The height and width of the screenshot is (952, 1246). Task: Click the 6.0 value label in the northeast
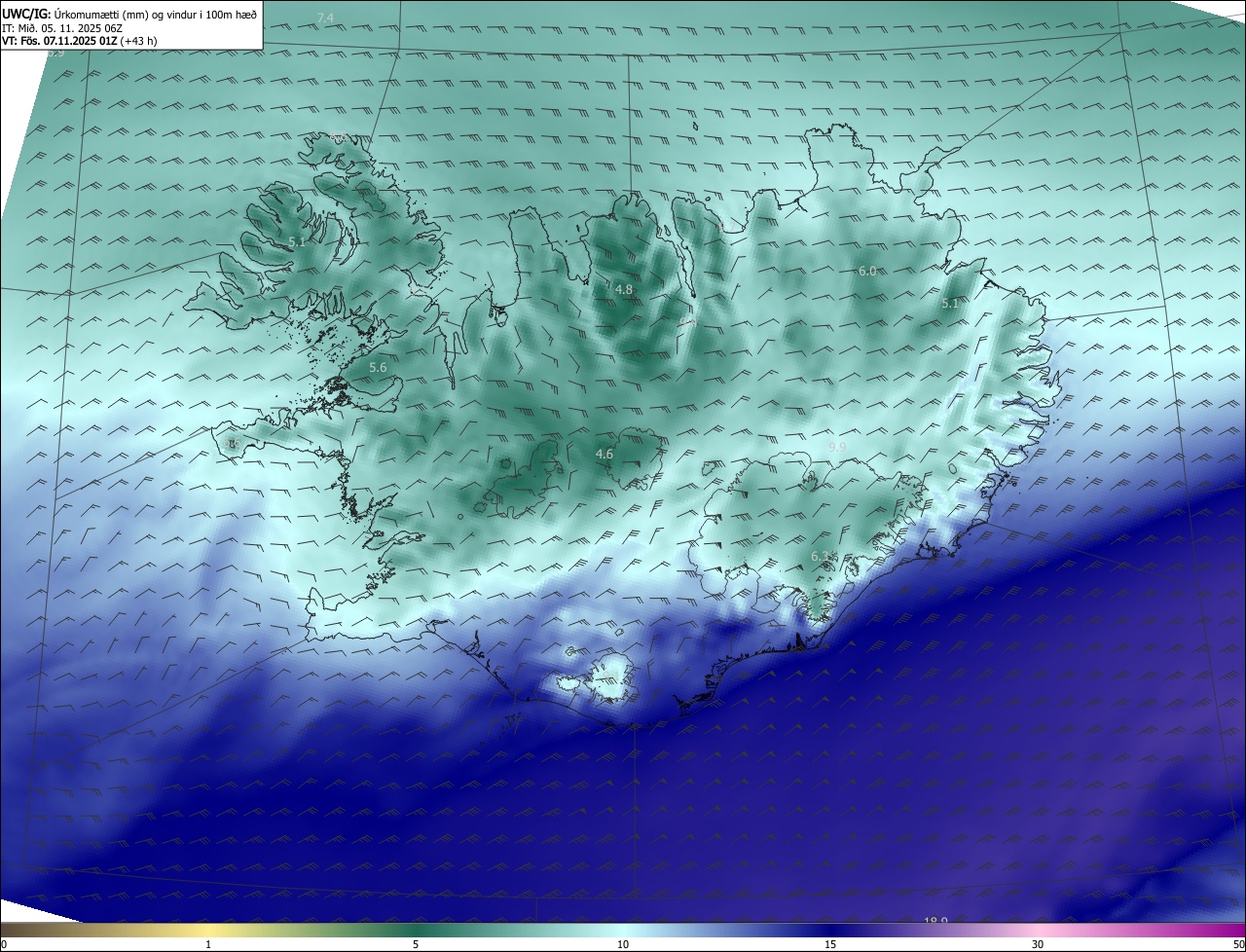[867, 271]
